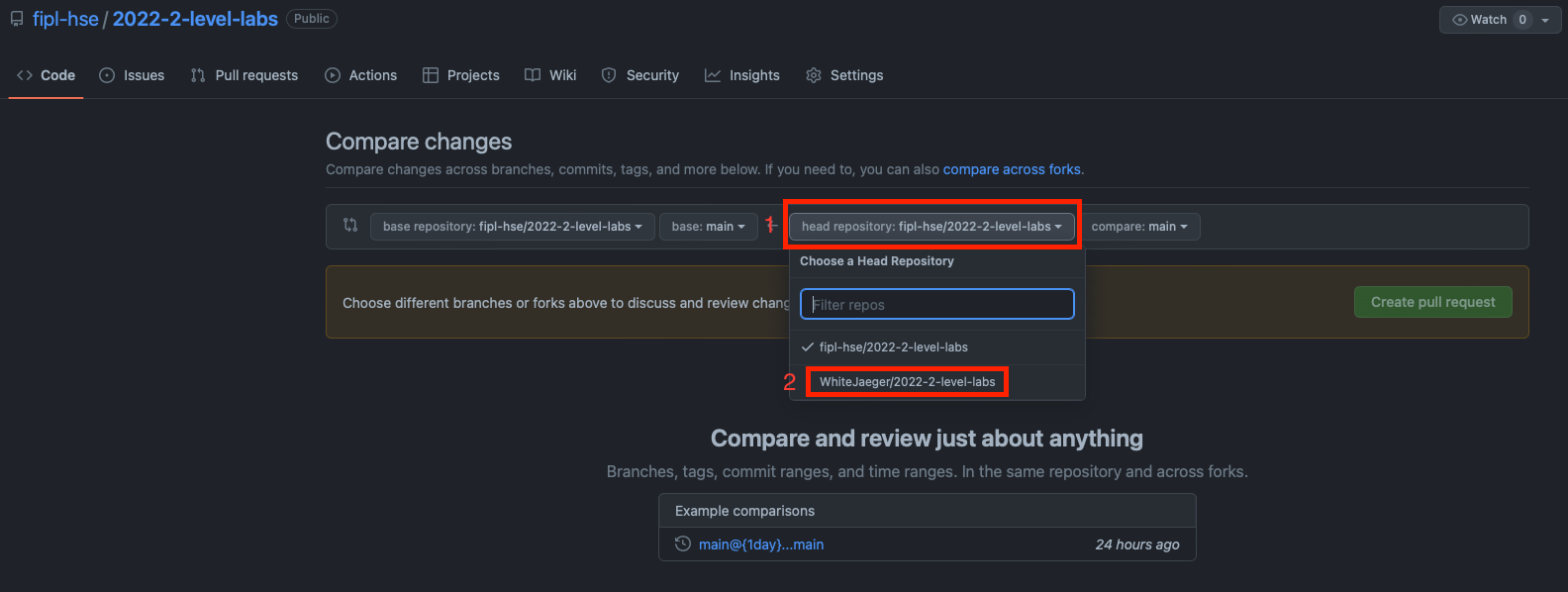
Task: Open the Projects tab
Action: click(461, 75)
